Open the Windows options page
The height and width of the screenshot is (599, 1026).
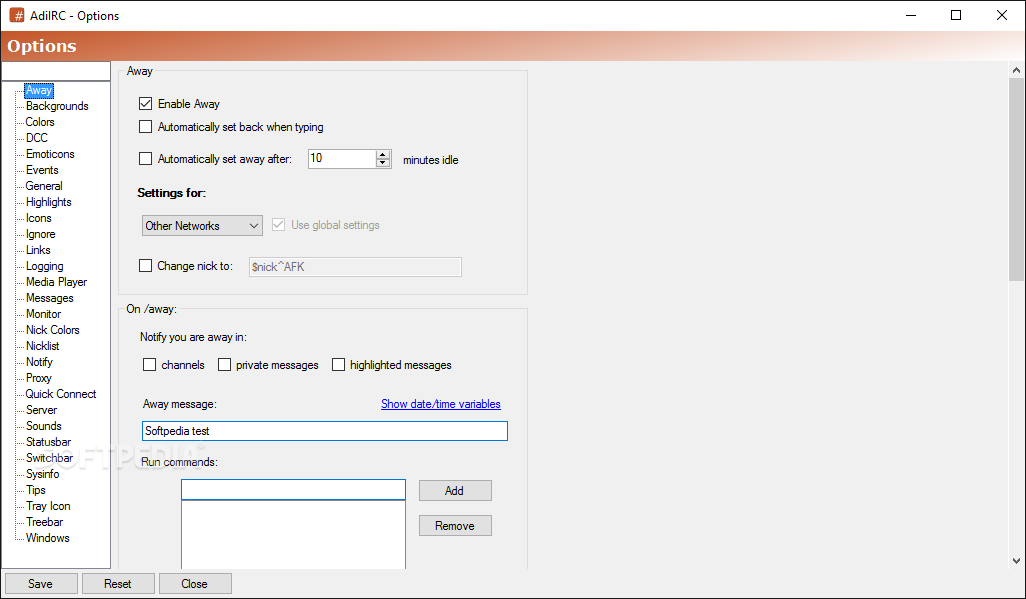[x=47, y=538]
